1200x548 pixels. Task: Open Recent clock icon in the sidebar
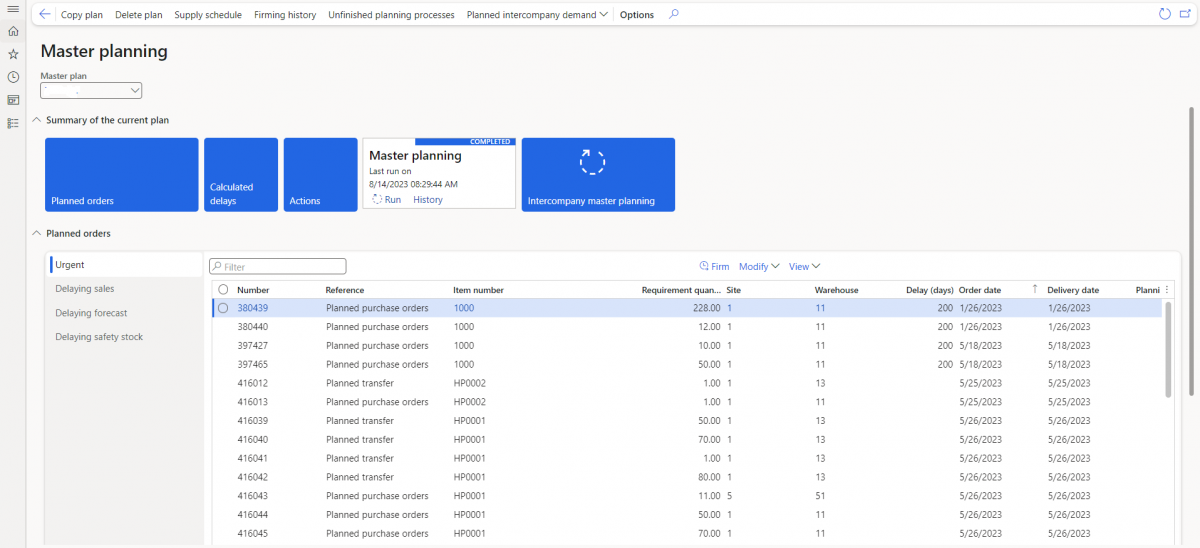click(x=13, y=77)
